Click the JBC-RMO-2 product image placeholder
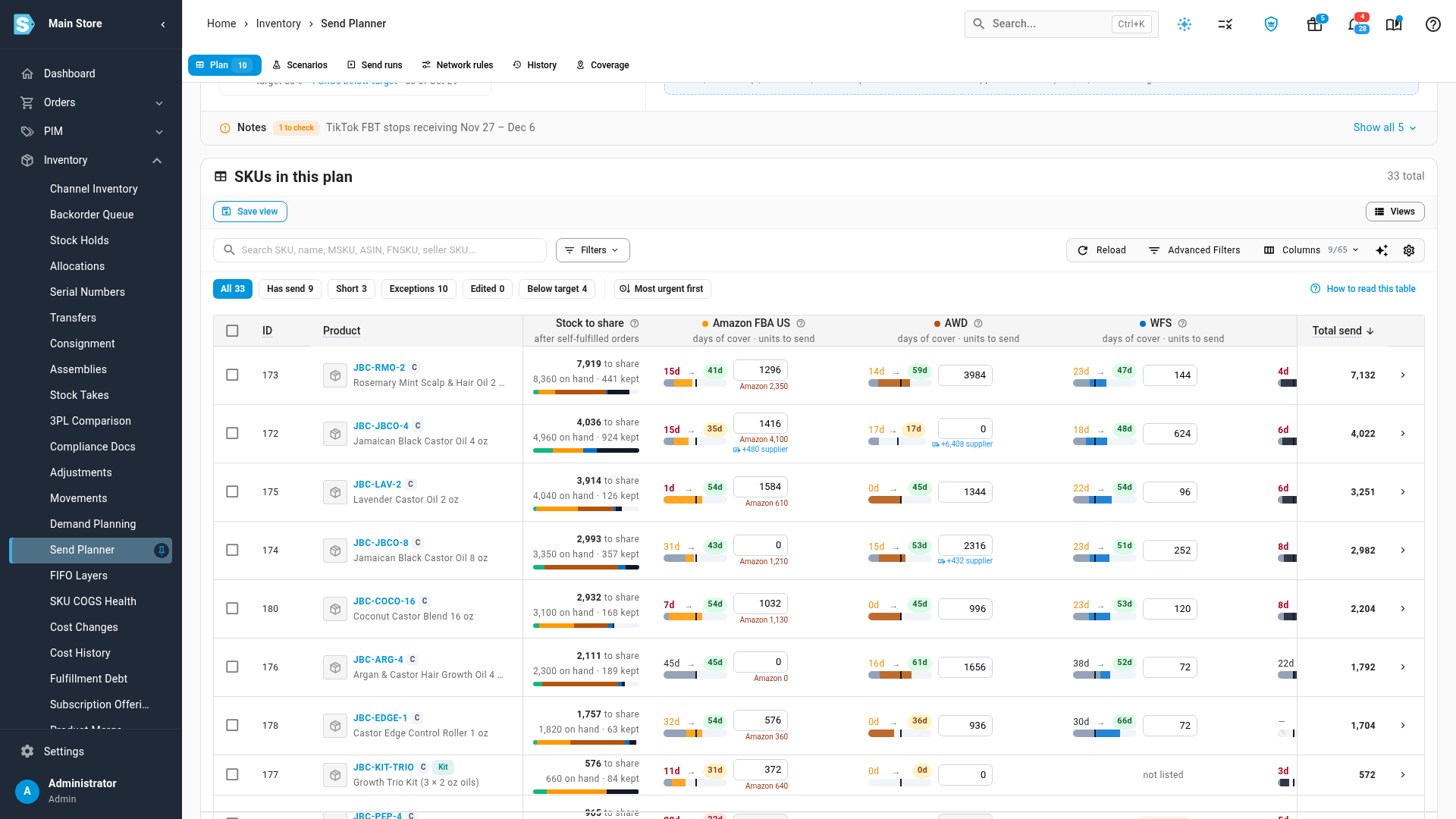Screen dimensions: 1456x819 [x=335, y=375]
